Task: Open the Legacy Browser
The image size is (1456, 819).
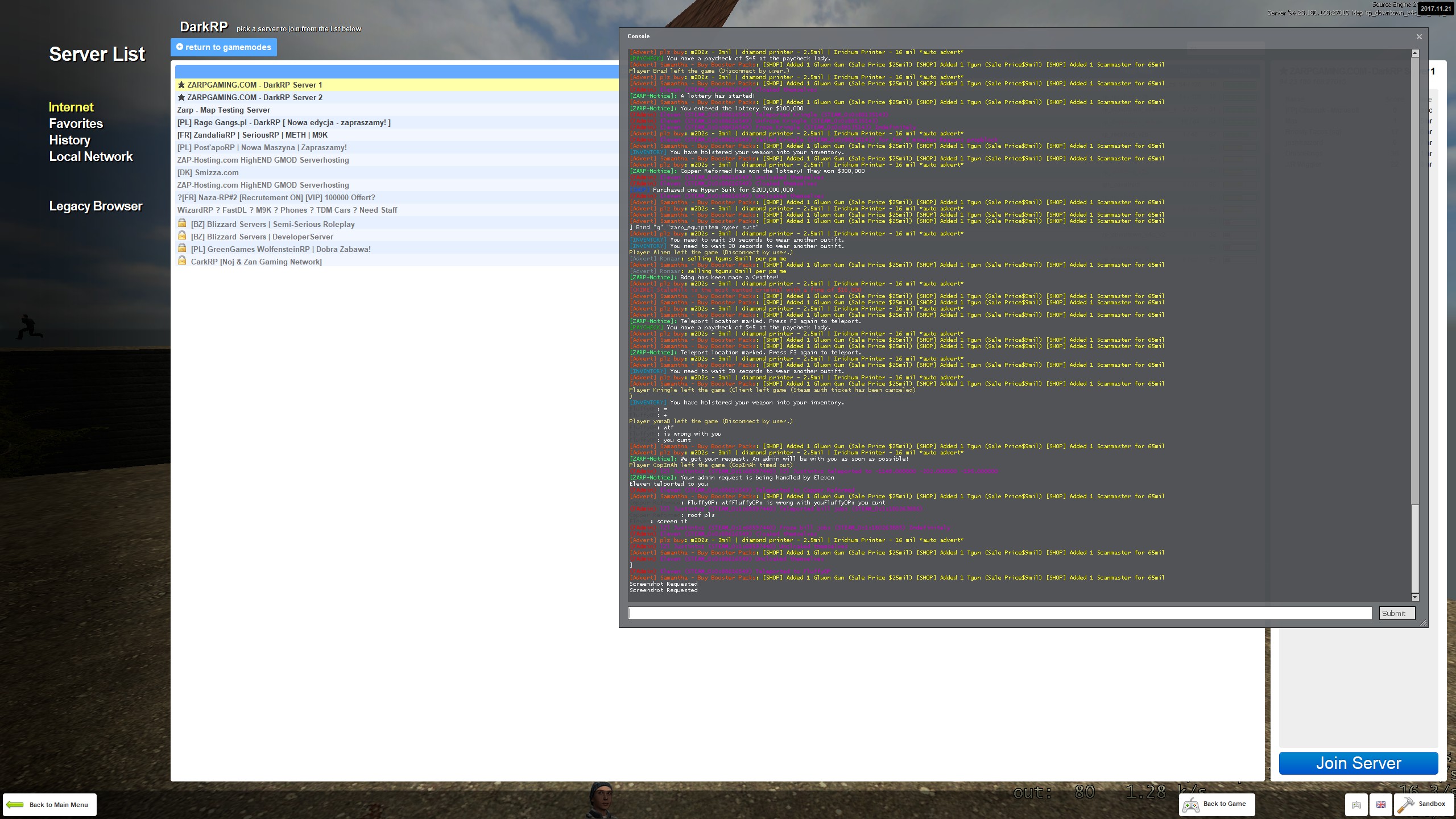Action: 96,206
